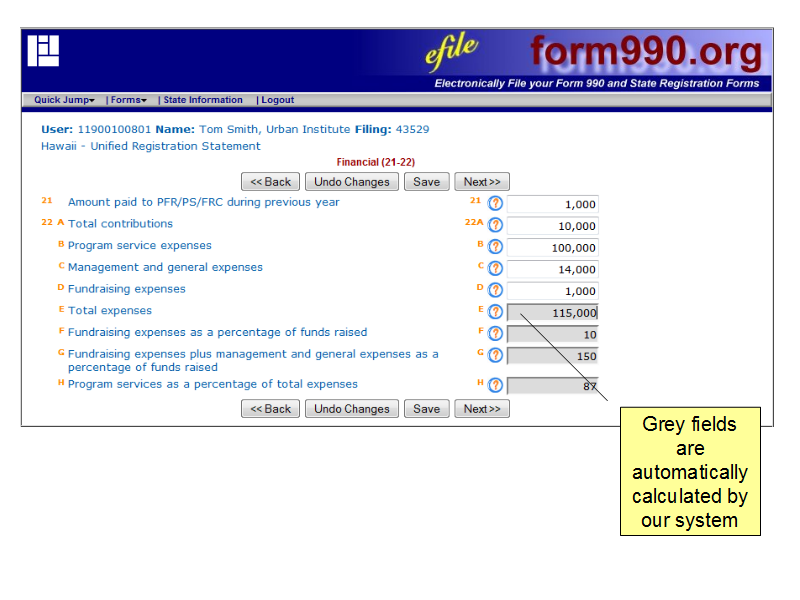Screen dimensions: 800x600
Task: Open help for line F fundraising percentage
Action: pos(495,334)
